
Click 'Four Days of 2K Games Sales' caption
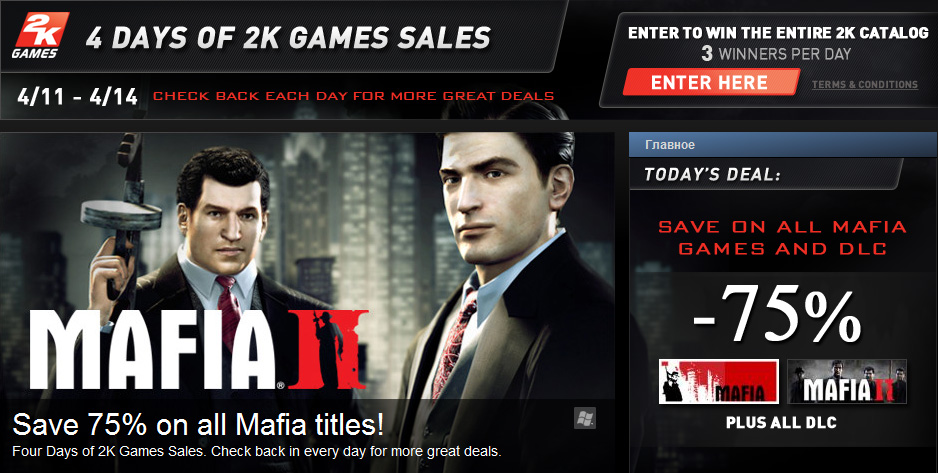[257, 451]
